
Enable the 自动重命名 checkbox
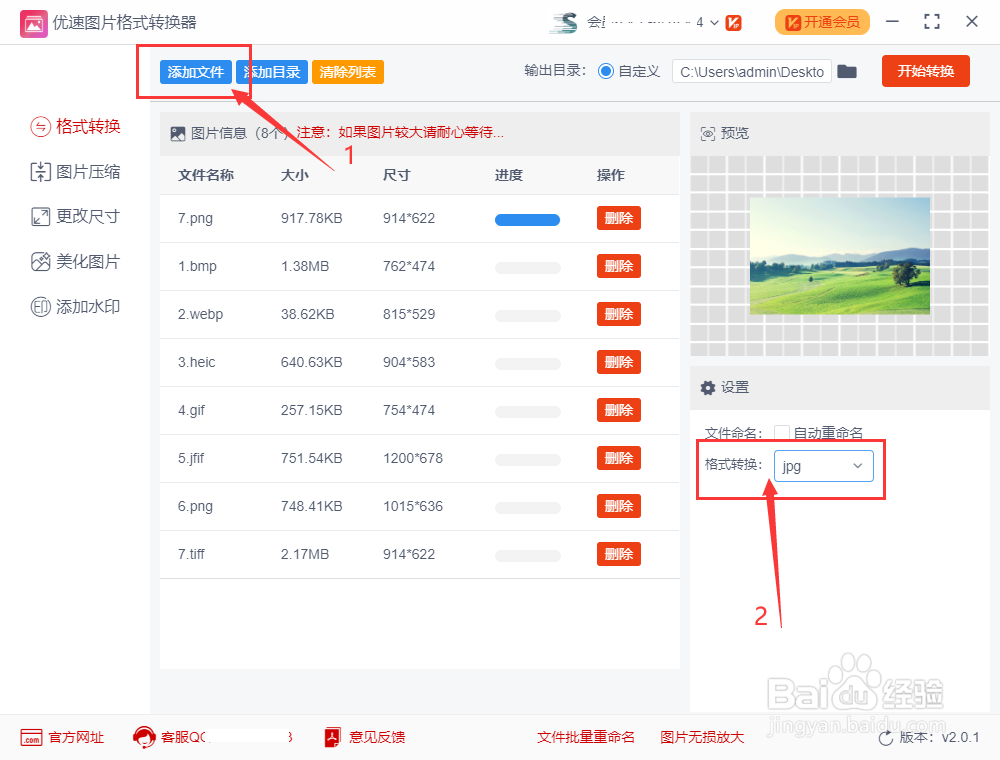782,433
